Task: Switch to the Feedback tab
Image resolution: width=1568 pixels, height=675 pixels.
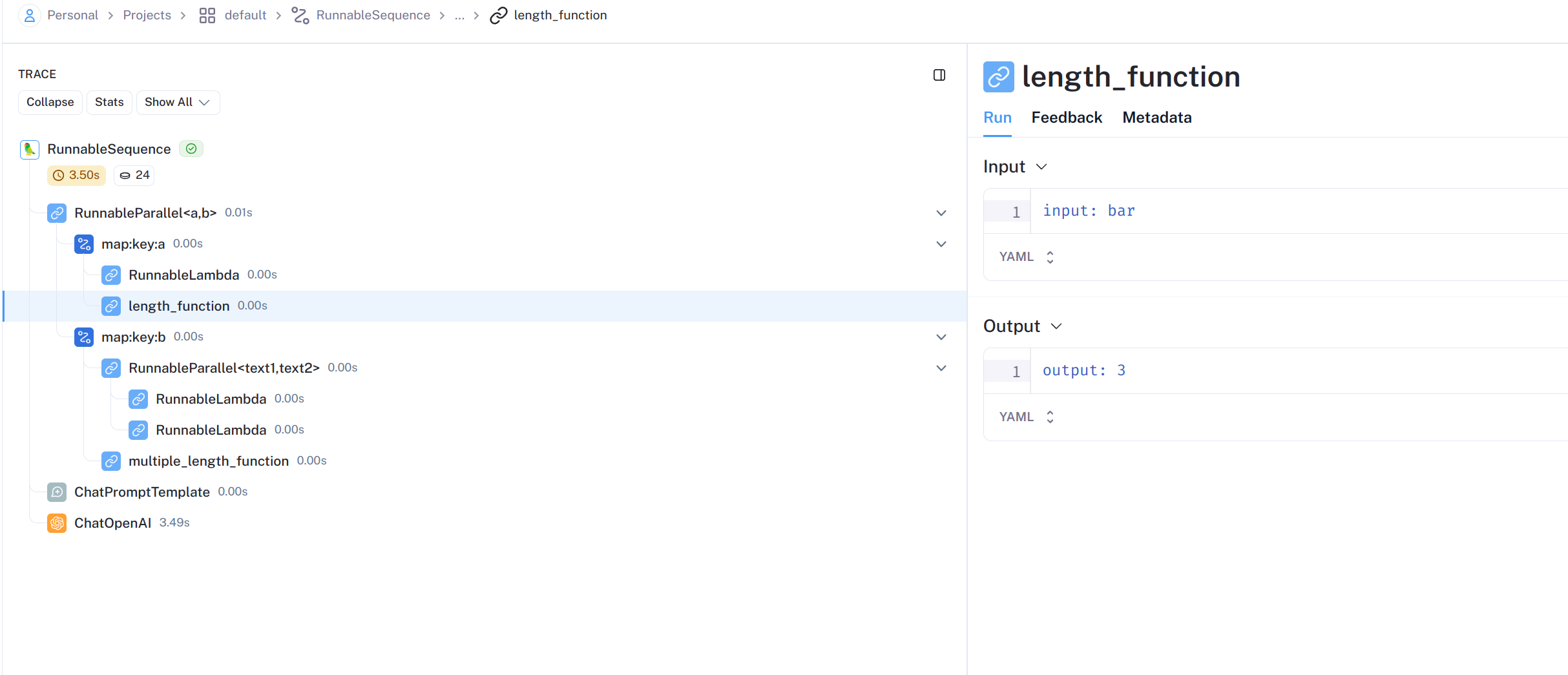Action: (1066, 118)
